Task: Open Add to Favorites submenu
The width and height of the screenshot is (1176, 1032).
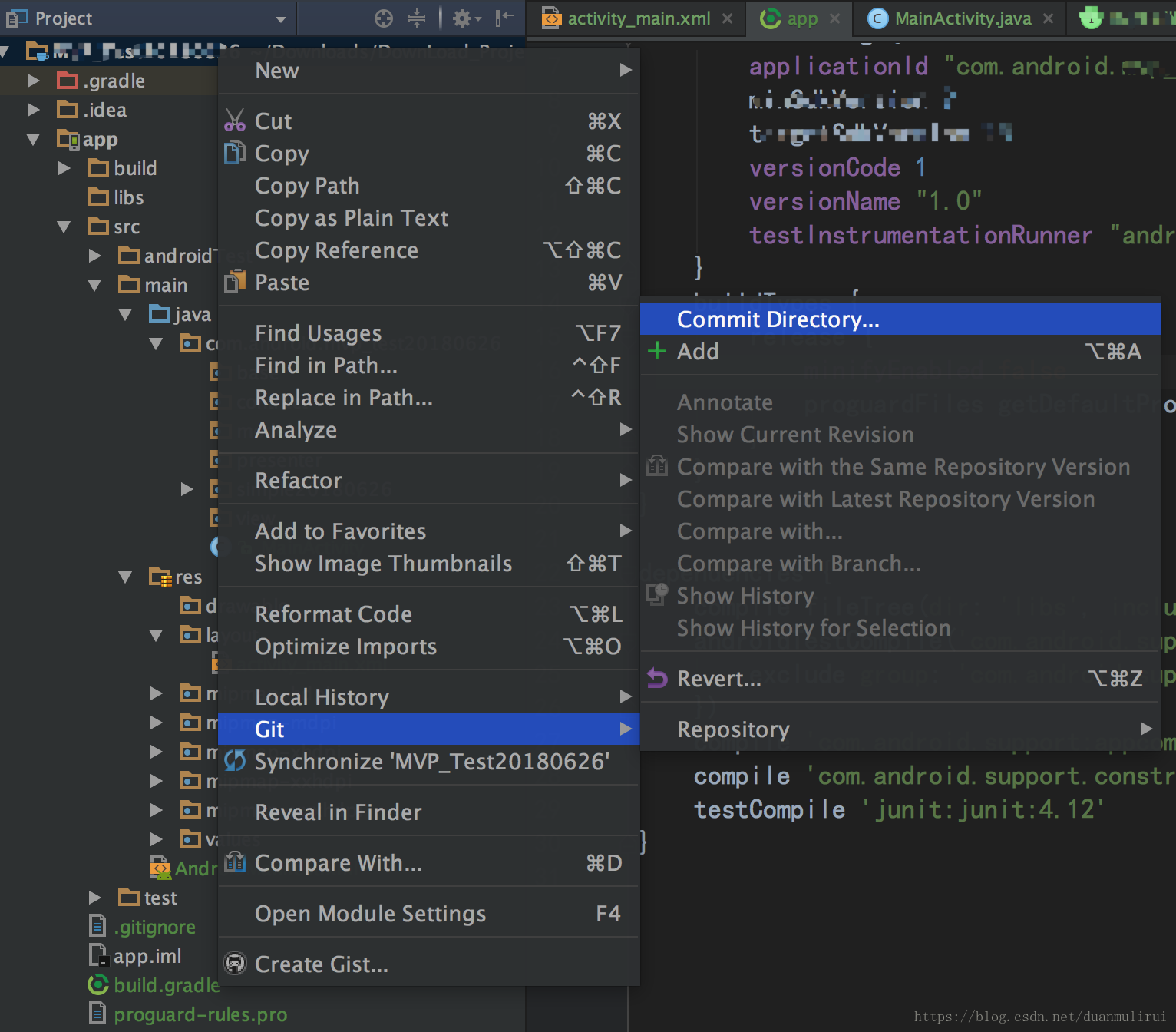Action: (429, 531)
